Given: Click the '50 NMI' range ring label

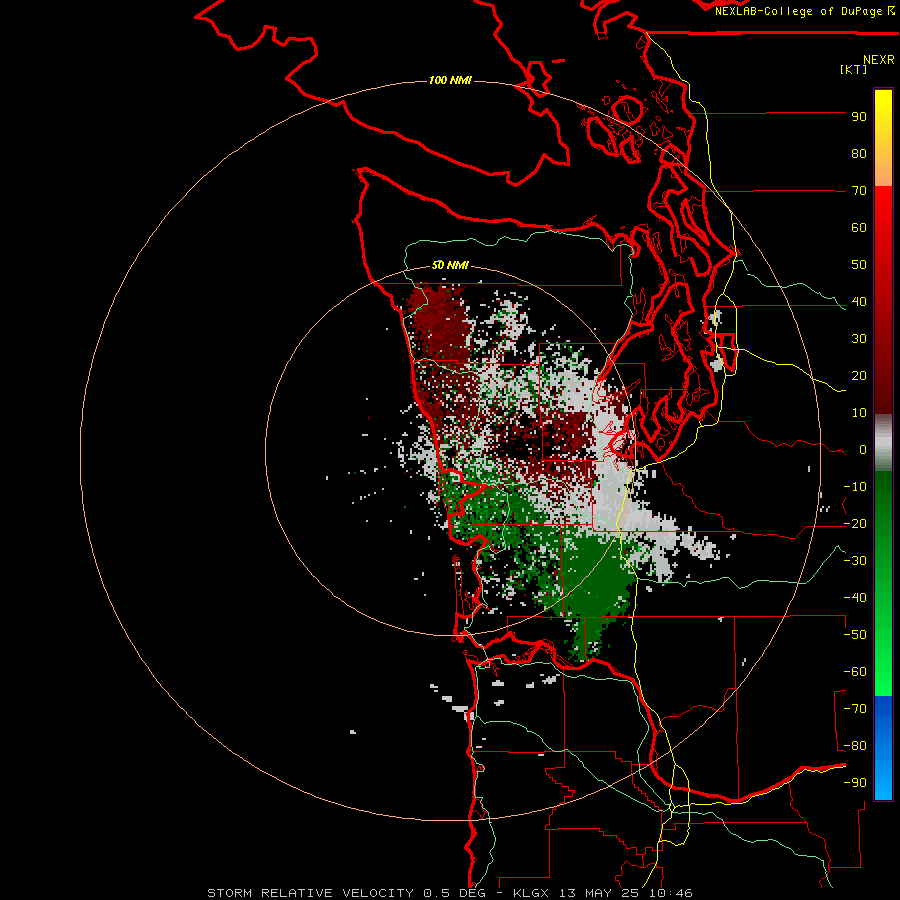Looking at the screenshot, I should click(450, 265).
